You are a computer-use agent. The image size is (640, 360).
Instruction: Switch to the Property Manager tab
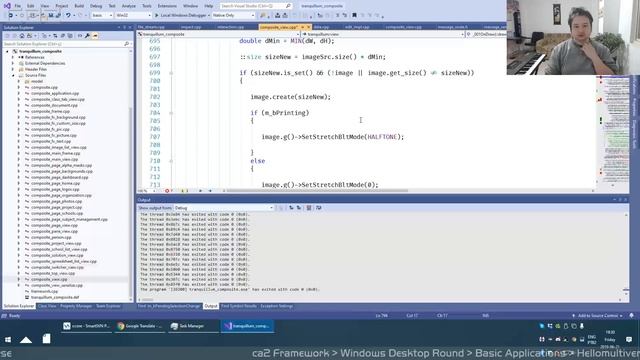click(x=76, y=306)
